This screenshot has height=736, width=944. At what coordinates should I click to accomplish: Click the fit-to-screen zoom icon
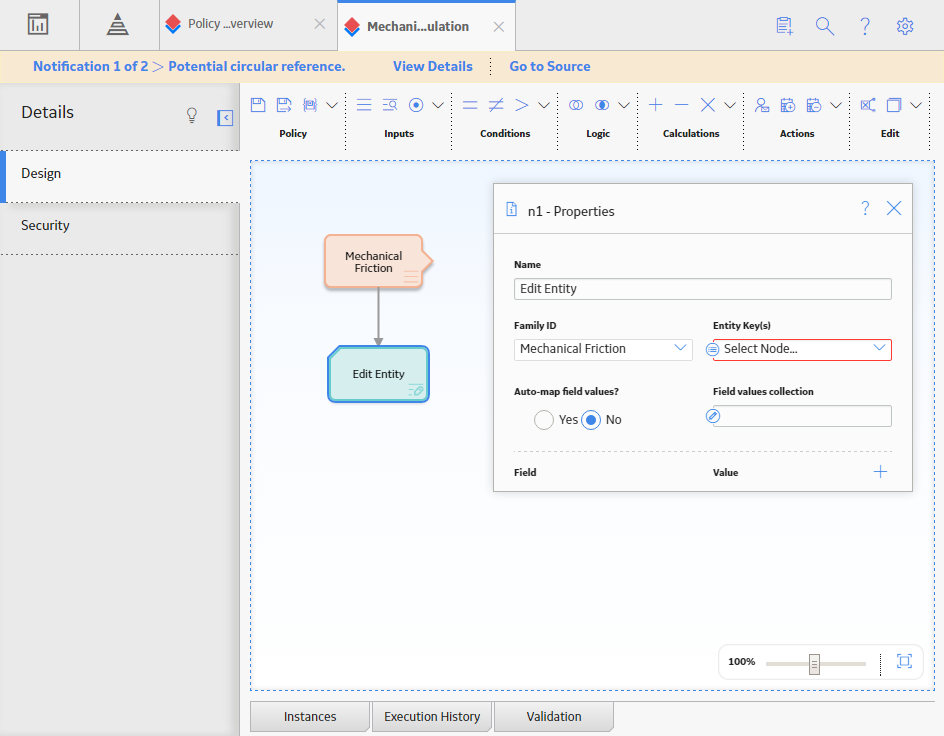[x=904, y=661]
